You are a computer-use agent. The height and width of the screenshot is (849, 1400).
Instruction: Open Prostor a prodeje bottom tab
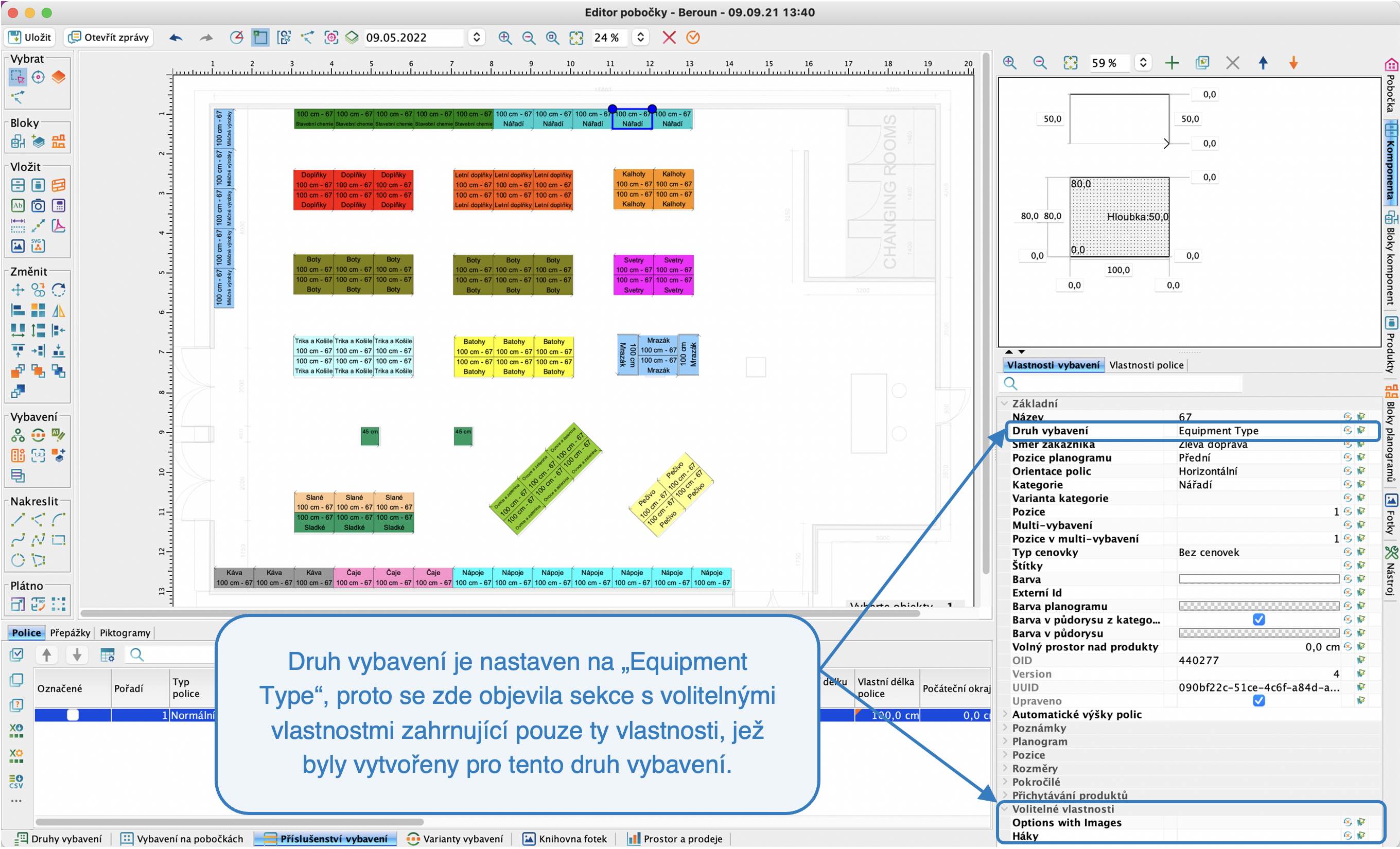tap(674, 839)
